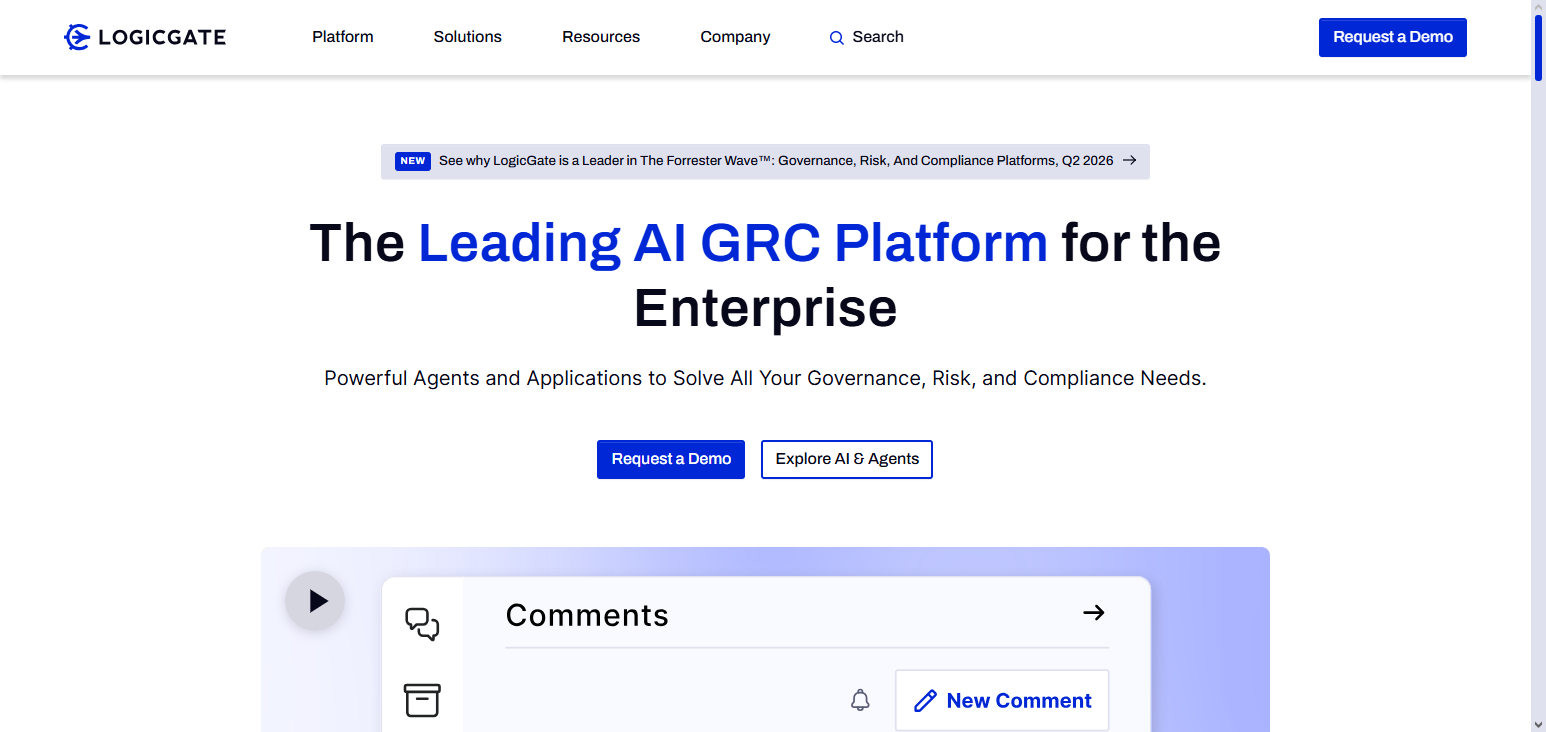Screen dimensions: 1546x732
Task: Open the Platform menu
Action: pos(343,37)
